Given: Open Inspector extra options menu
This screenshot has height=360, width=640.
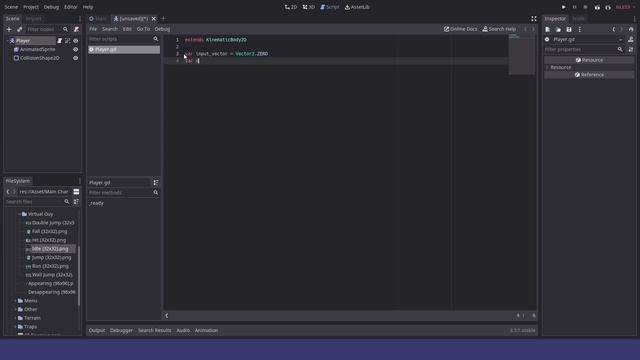Looking at the screenshot, I should tap(580, 29).
